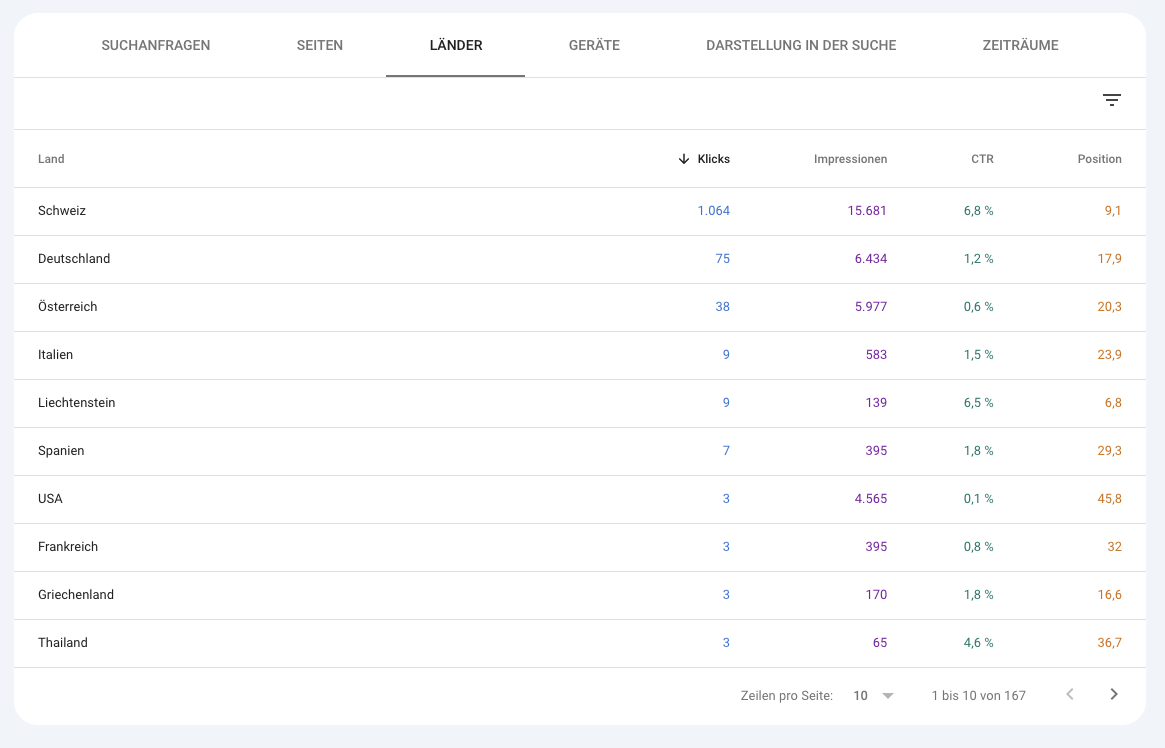
Task: Open the Geräte tab
Action: 594,45
